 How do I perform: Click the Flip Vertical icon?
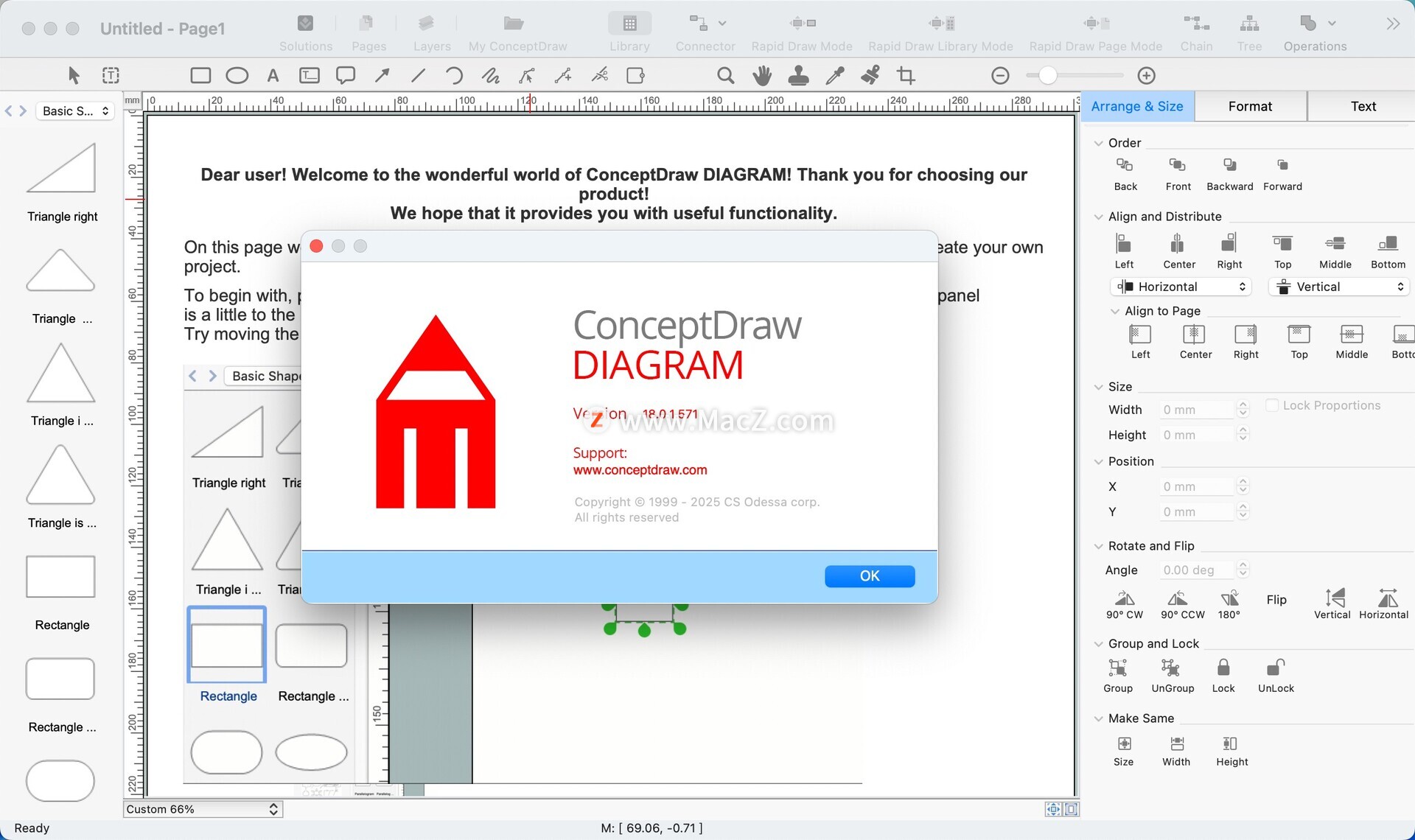point(1334,598)
